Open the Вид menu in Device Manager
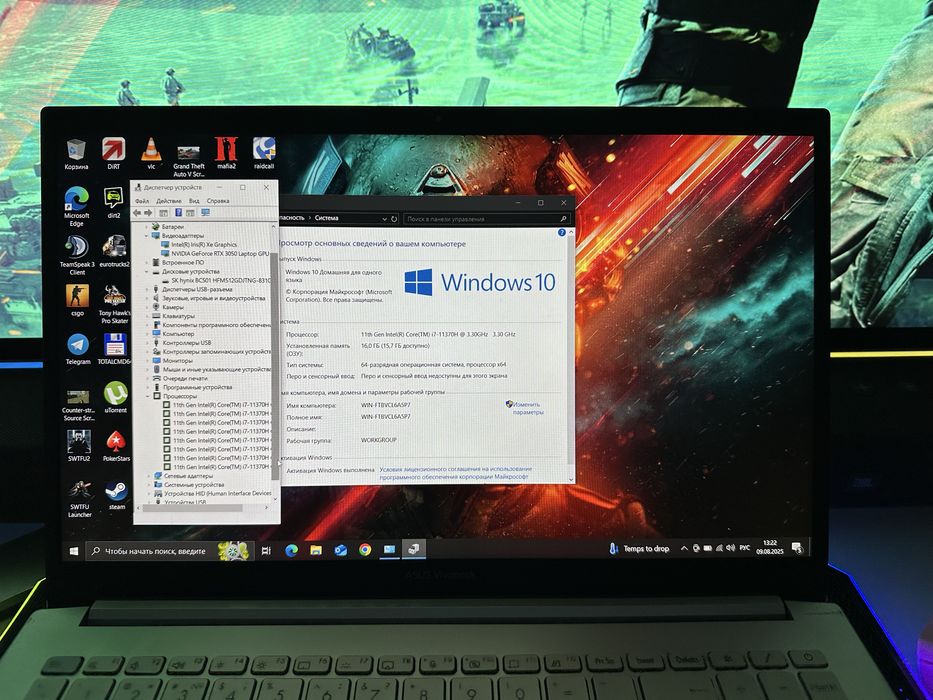Image resolution: width=933 pixels, height=700 pixels. [194, 201]
